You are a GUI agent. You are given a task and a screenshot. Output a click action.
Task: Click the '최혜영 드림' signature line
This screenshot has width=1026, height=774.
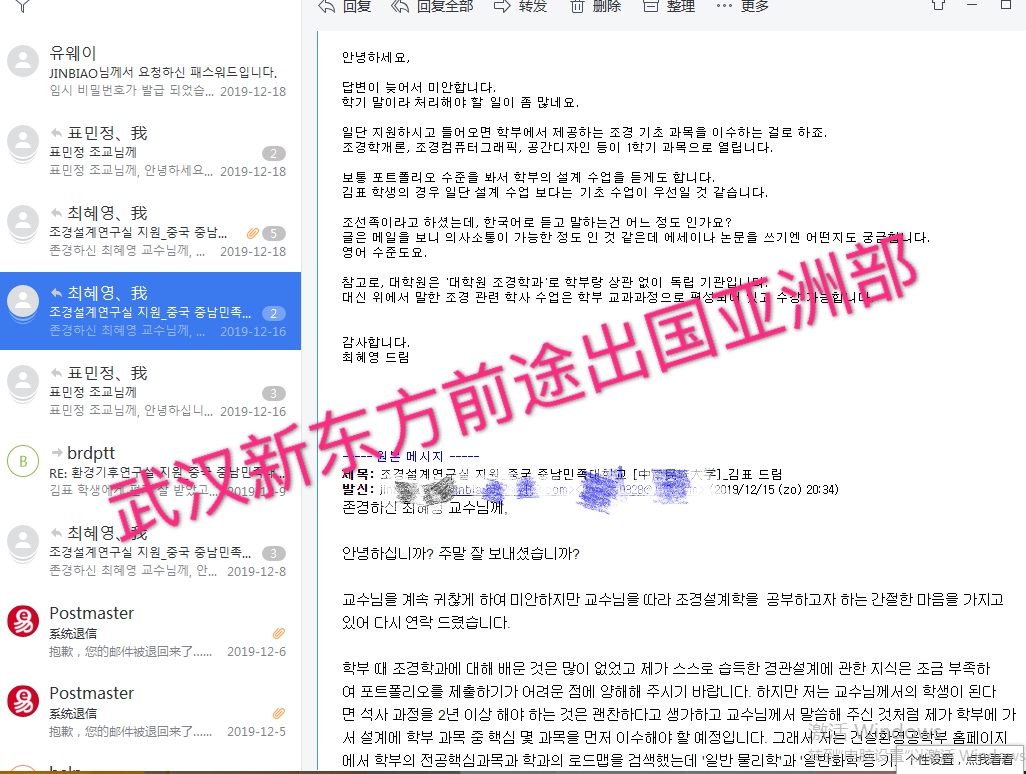tap(376, 357)
